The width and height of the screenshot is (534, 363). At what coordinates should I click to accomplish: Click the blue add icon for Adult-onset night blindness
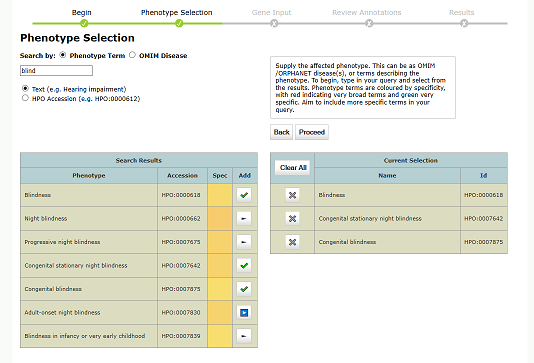[x=244, y=313]
